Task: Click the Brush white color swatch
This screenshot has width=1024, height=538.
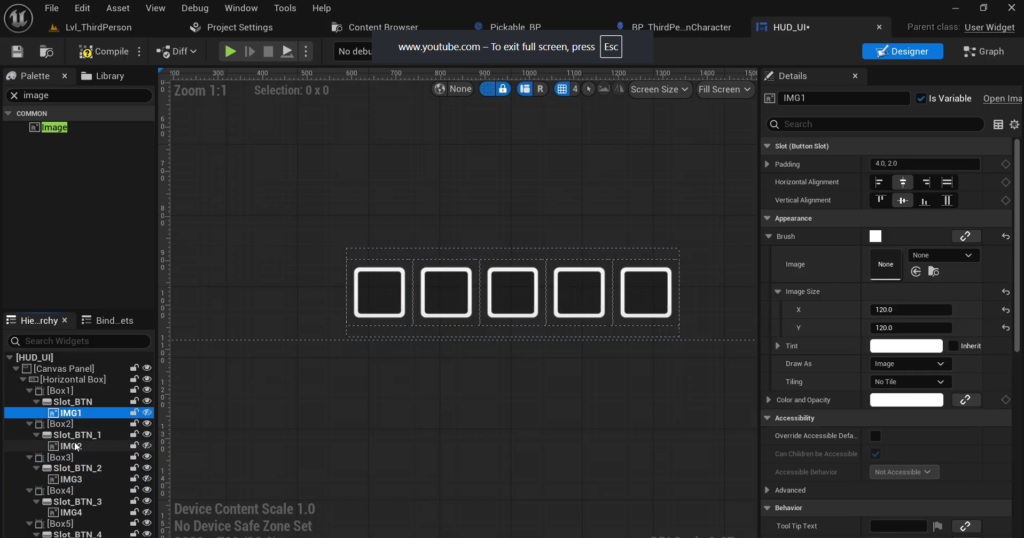Action: [x=875, y=236]
